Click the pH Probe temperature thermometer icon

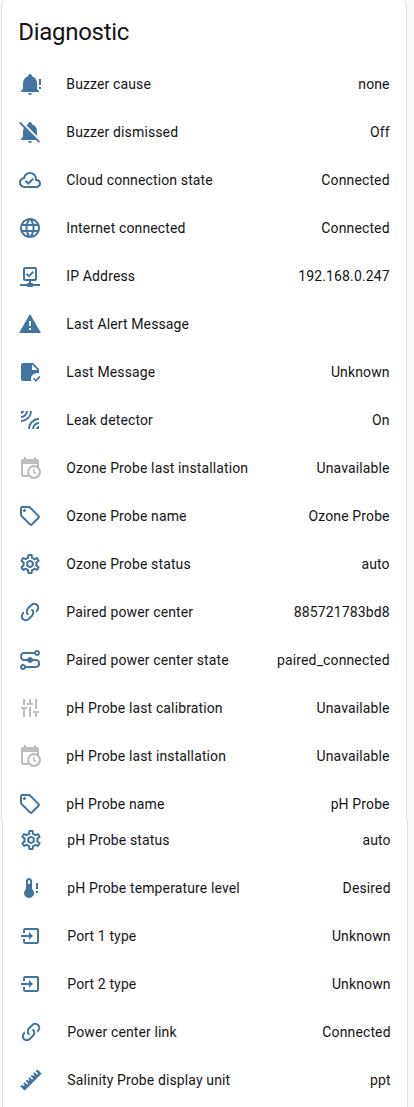(30, 887)
